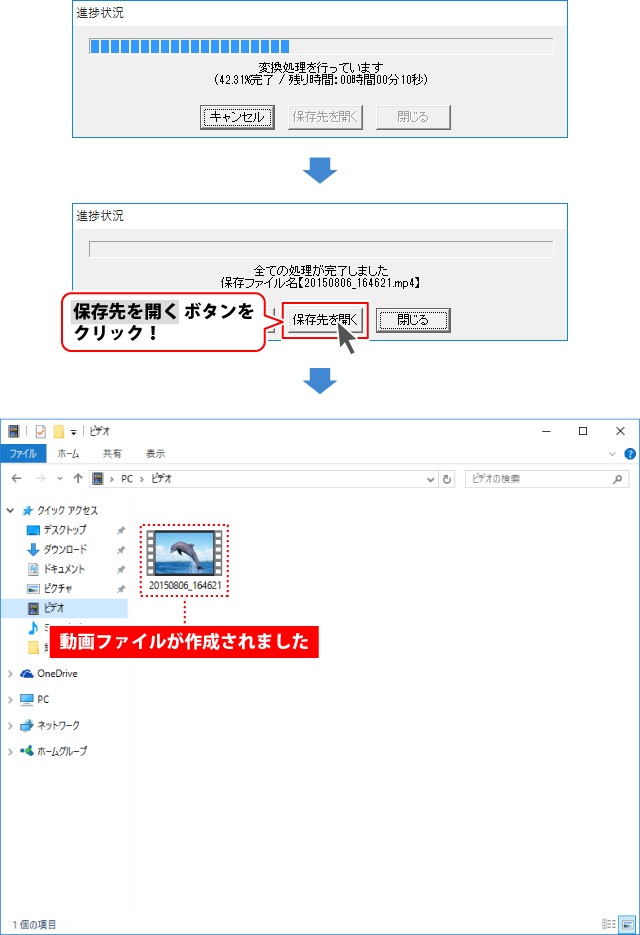This screenshot has height=935, width=640.
Task: Select ネットワーク in navigation pane
Action: click(58, 725)
